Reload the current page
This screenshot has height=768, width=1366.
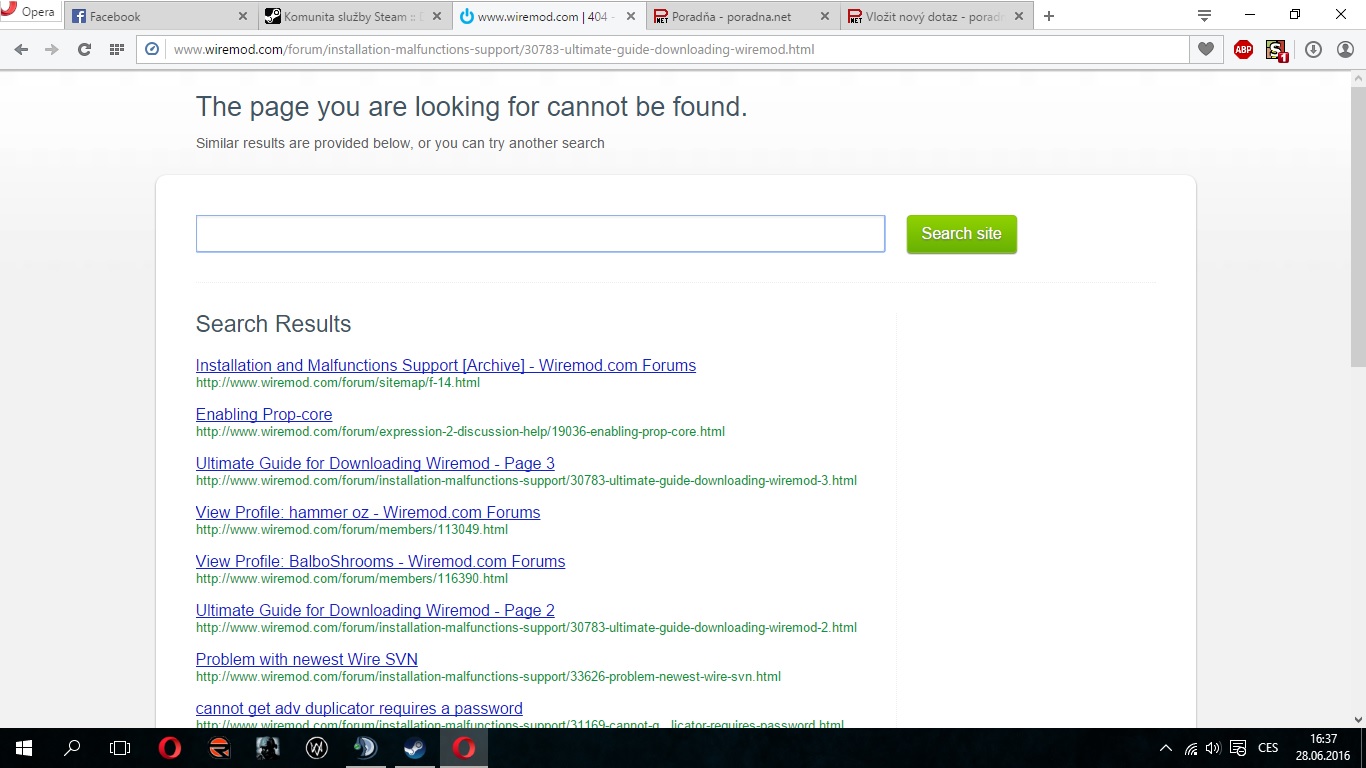pyautogui.click(x=84, y=49)
